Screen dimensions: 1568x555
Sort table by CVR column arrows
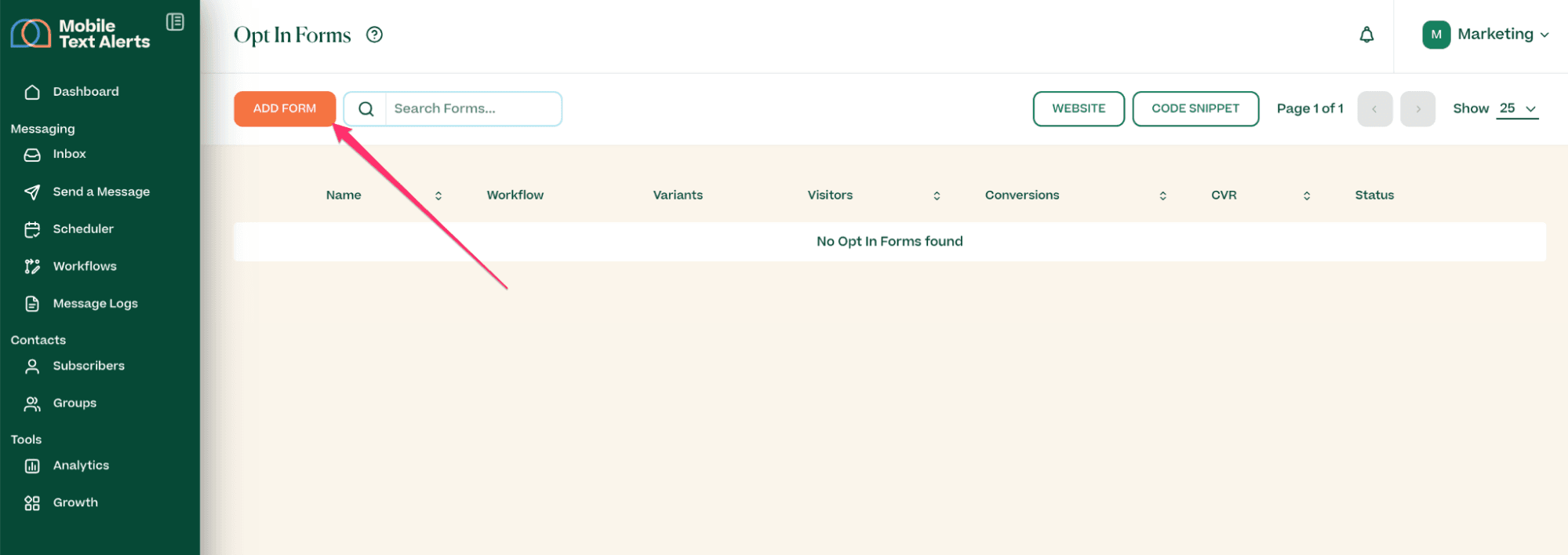(1307, 195)
